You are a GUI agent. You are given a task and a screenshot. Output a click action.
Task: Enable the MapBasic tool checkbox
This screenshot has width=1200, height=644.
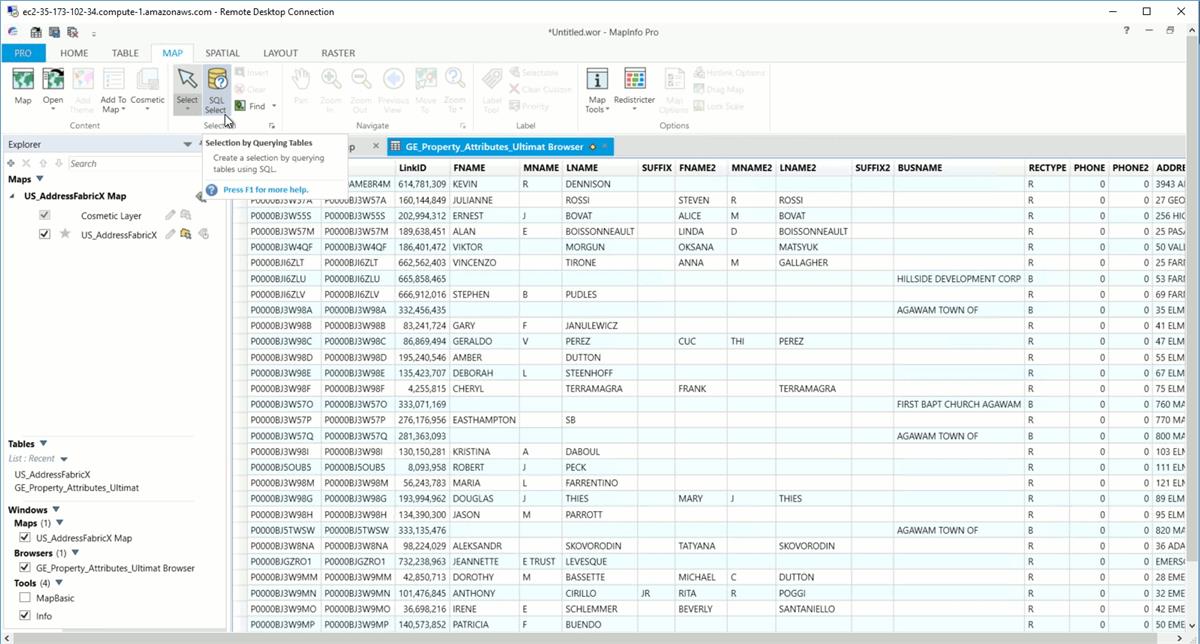point(25,598)
